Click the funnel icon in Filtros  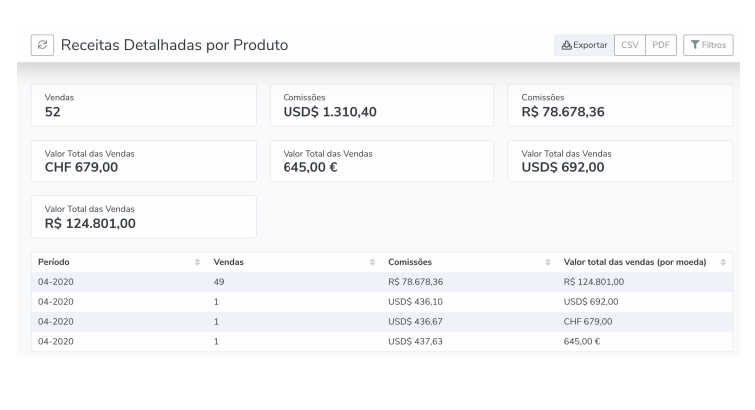[x=695, y=45]
